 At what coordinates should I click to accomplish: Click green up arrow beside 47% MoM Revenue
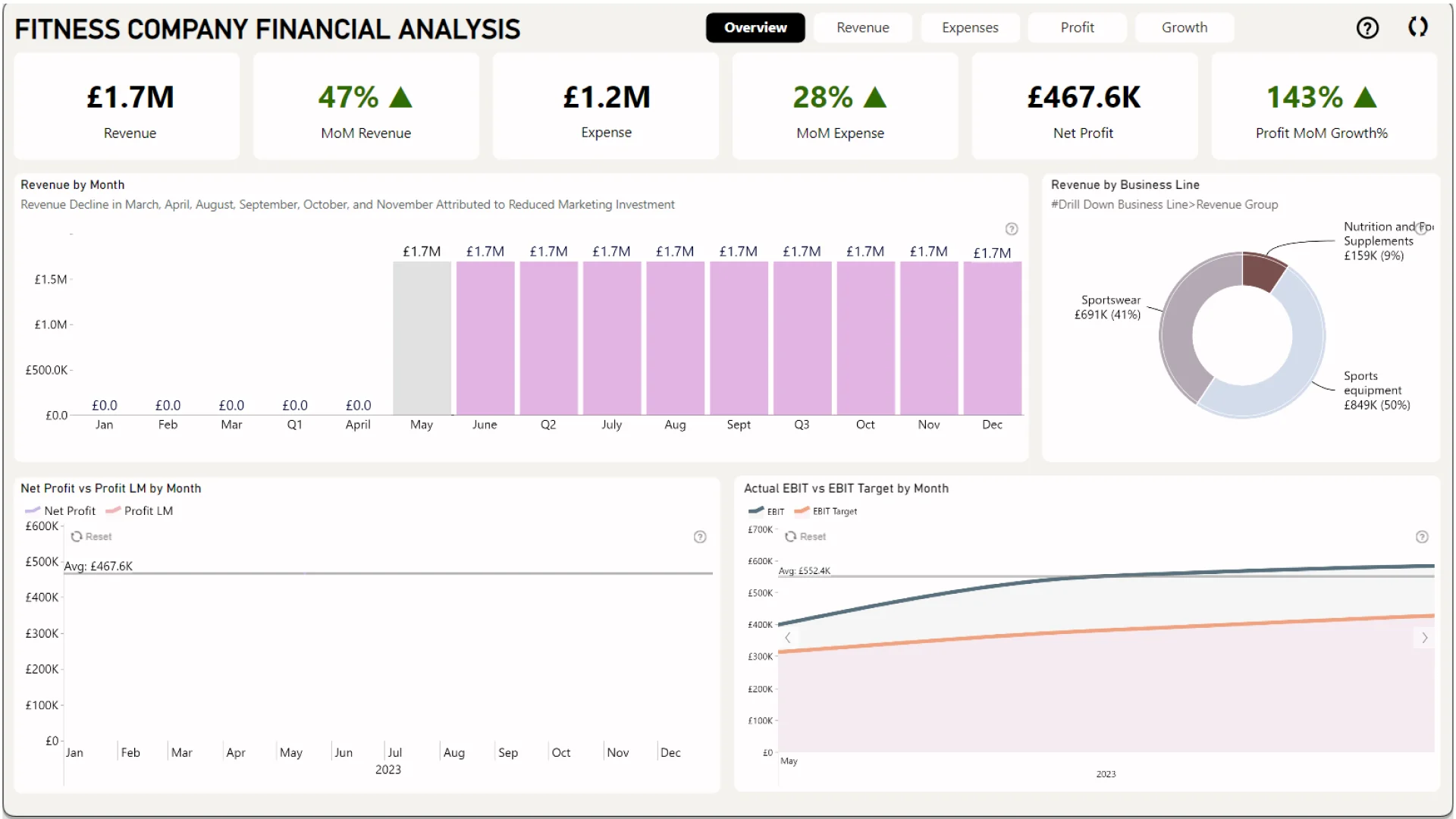pyautogui.click(x=400, y=97)
